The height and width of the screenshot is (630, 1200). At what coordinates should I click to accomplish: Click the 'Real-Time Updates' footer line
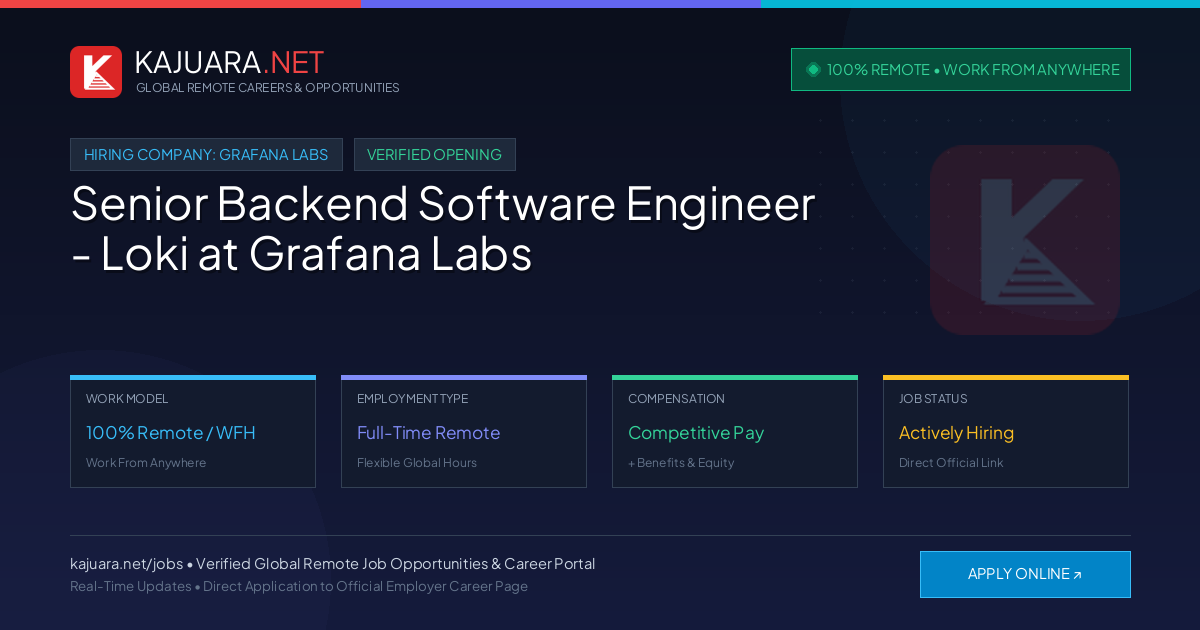tap(299, 586)
